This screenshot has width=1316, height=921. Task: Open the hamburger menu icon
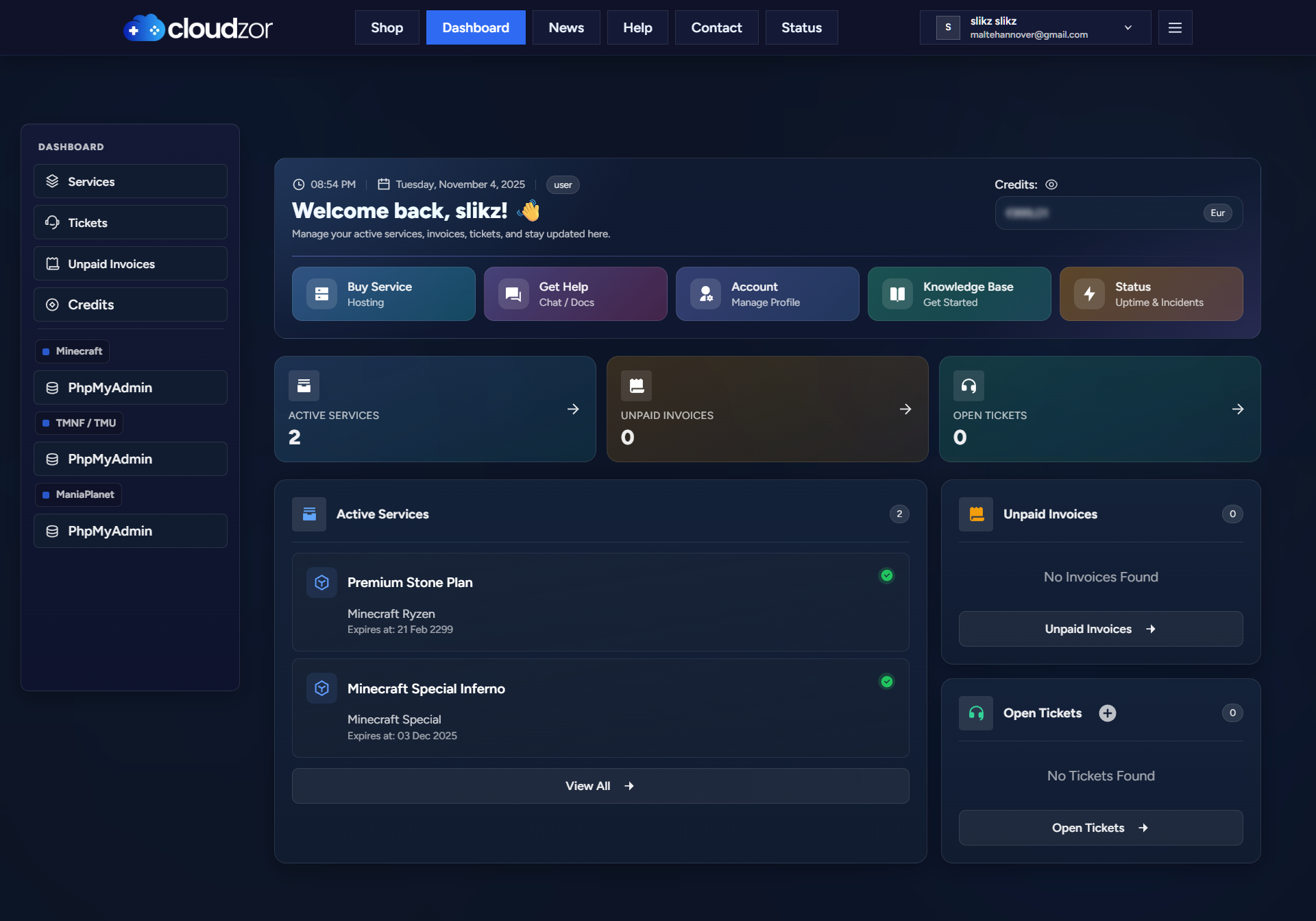[x=1175, y=28]
